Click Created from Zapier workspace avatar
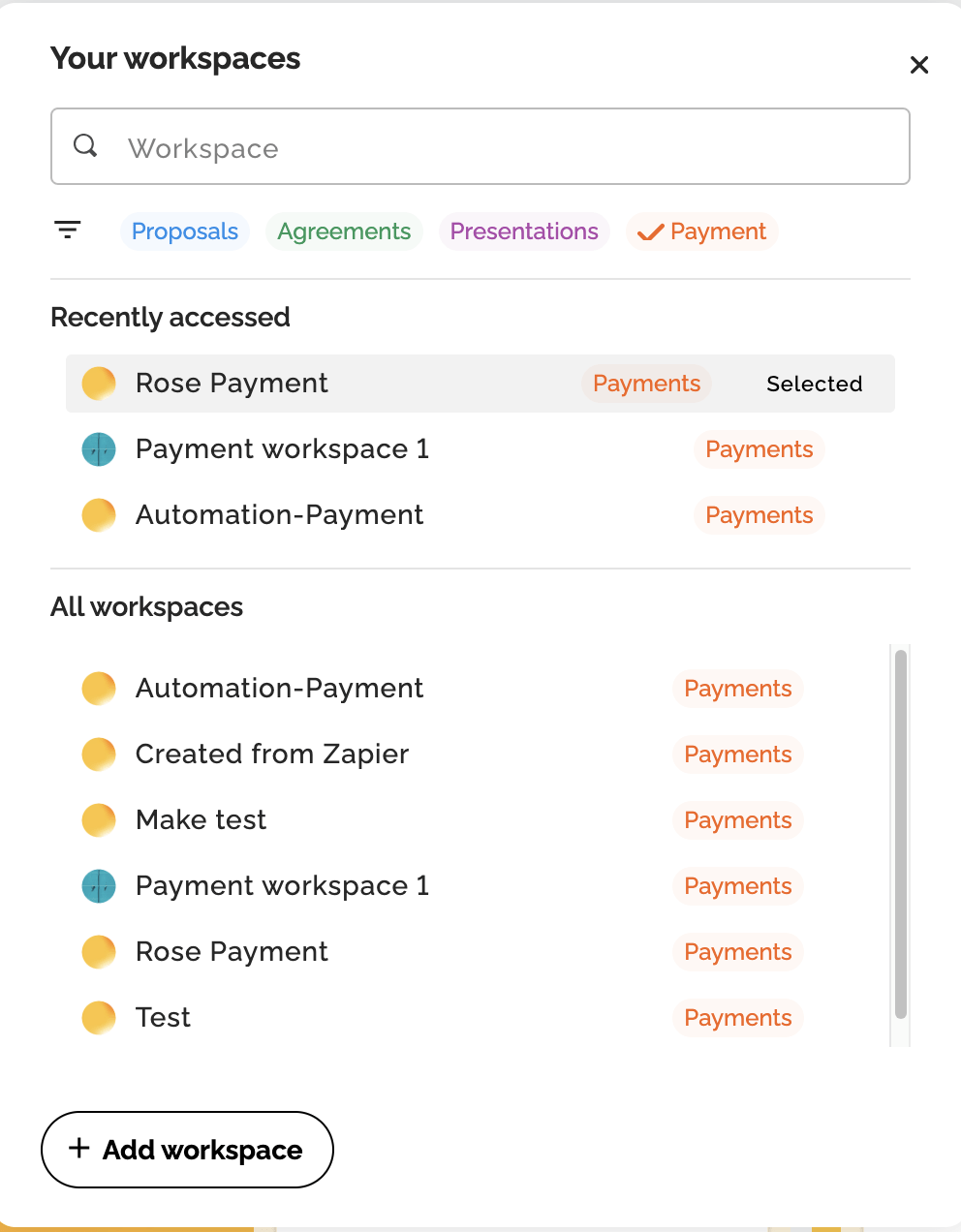The height and width of the screenshot is (1232, 961). tap(99, 755)
